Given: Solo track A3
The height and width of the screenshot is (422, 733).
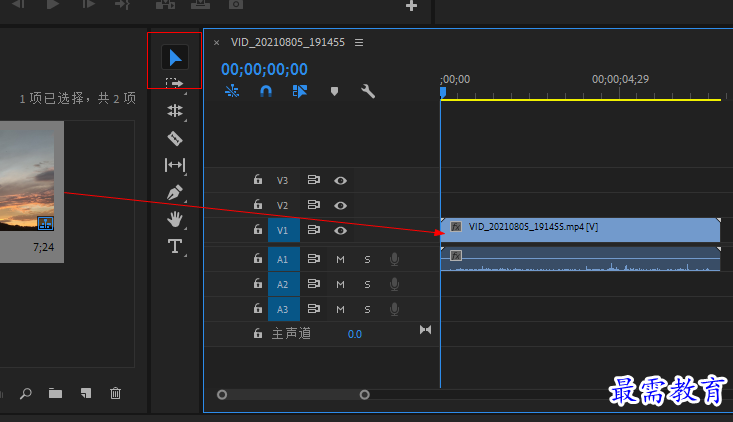Looking at the screenshot, I should click(367, 309).
